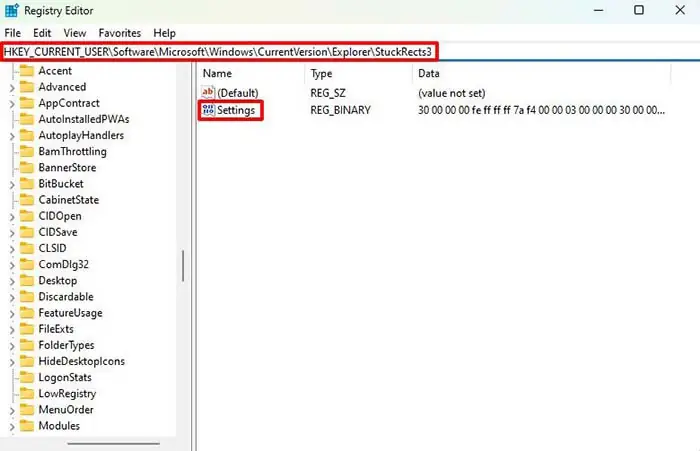Click the AutoplayHandlers folder icon

27,135
